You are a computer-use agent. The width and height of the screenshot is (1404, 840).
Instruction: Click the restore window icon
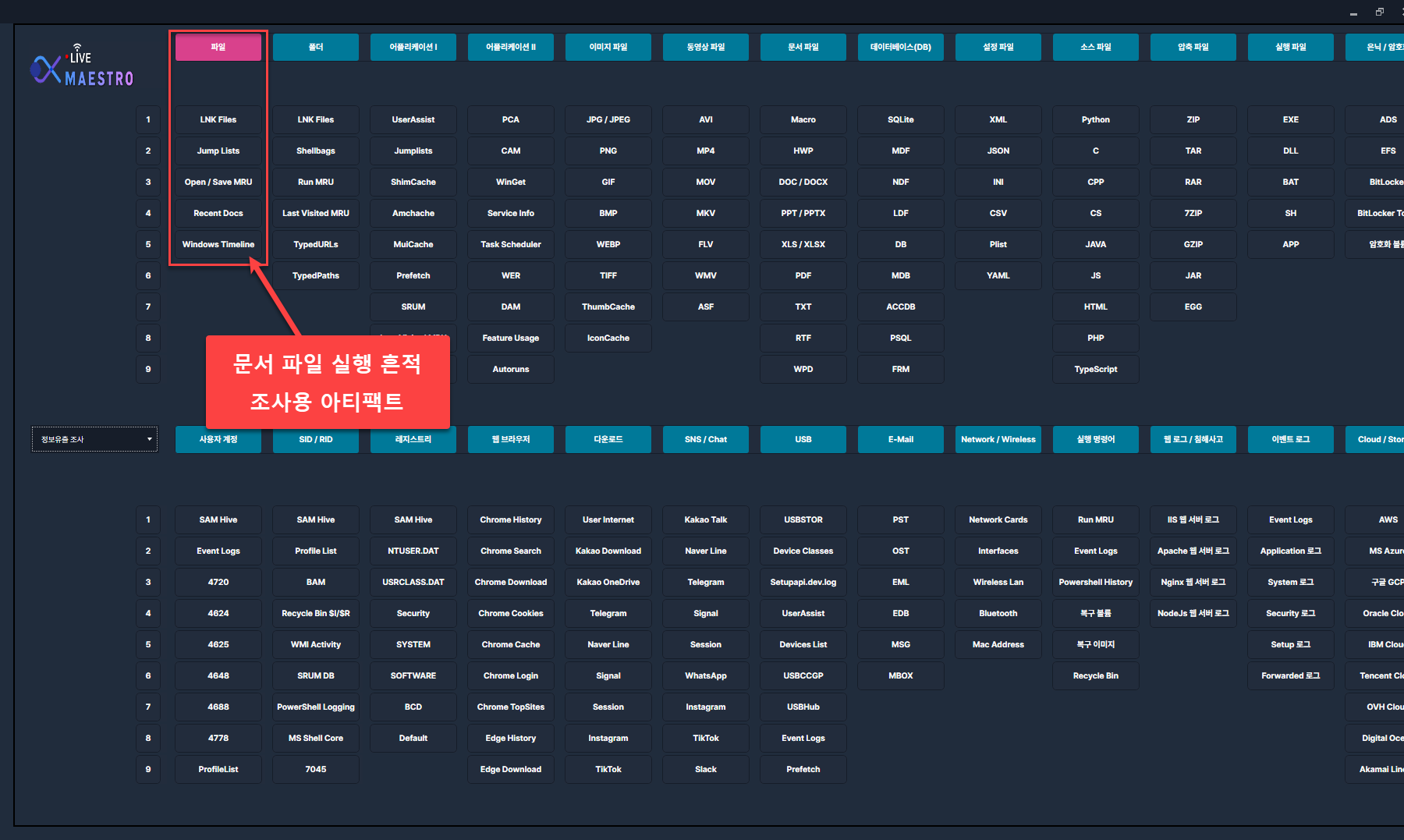click(1379, 12)
